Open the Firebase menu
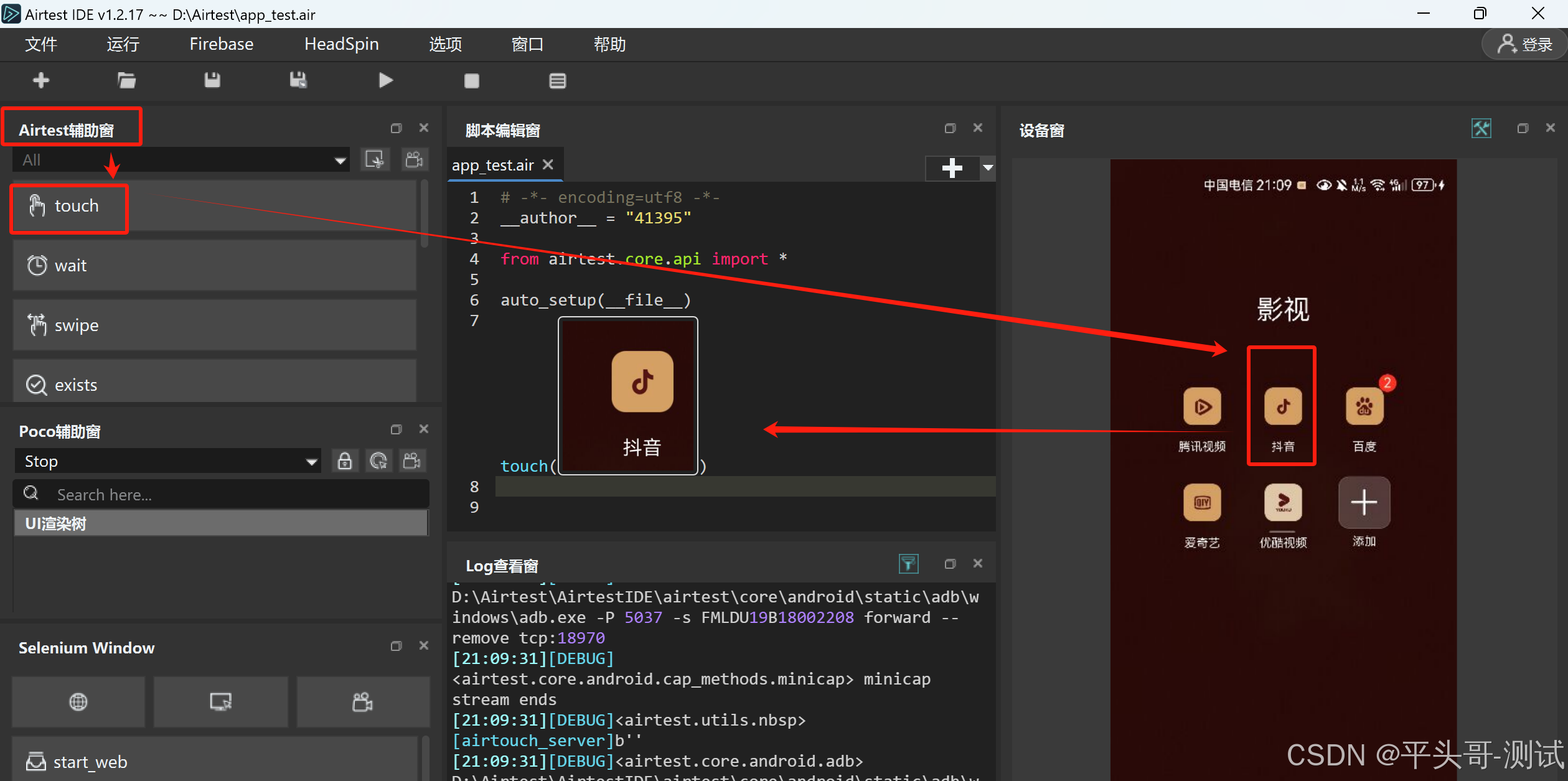 click(221, 44)
